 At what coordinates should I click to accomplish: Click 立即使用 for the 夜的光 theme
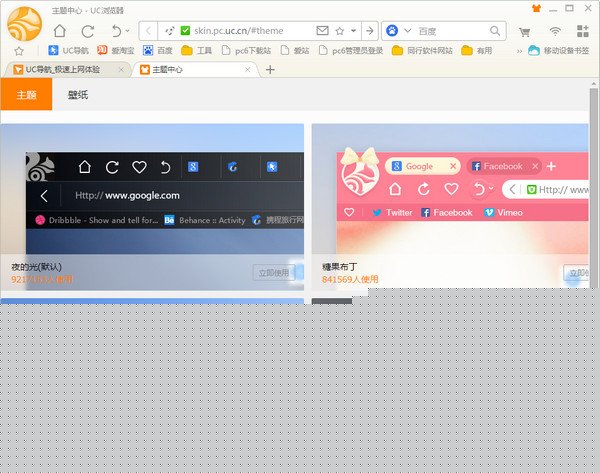point(273,272)
